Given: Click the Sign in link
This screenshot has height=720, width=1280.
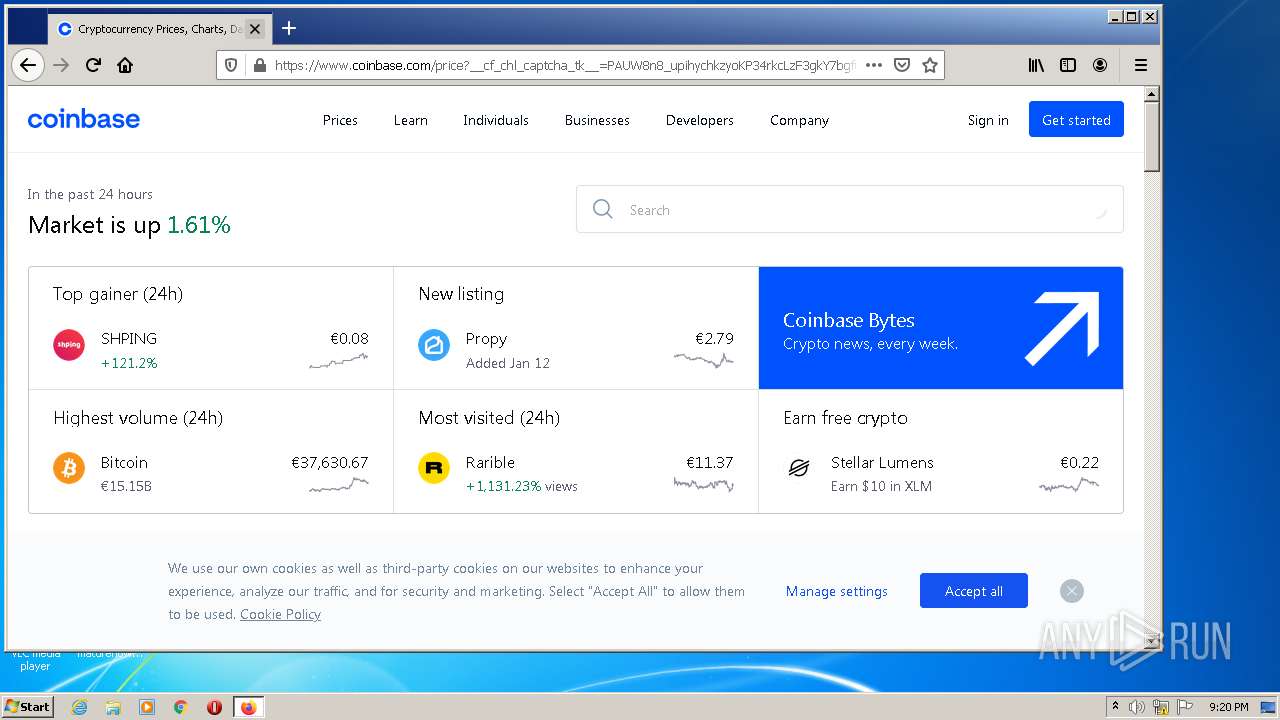Looking at the screenshot, I should coord(988,120).
